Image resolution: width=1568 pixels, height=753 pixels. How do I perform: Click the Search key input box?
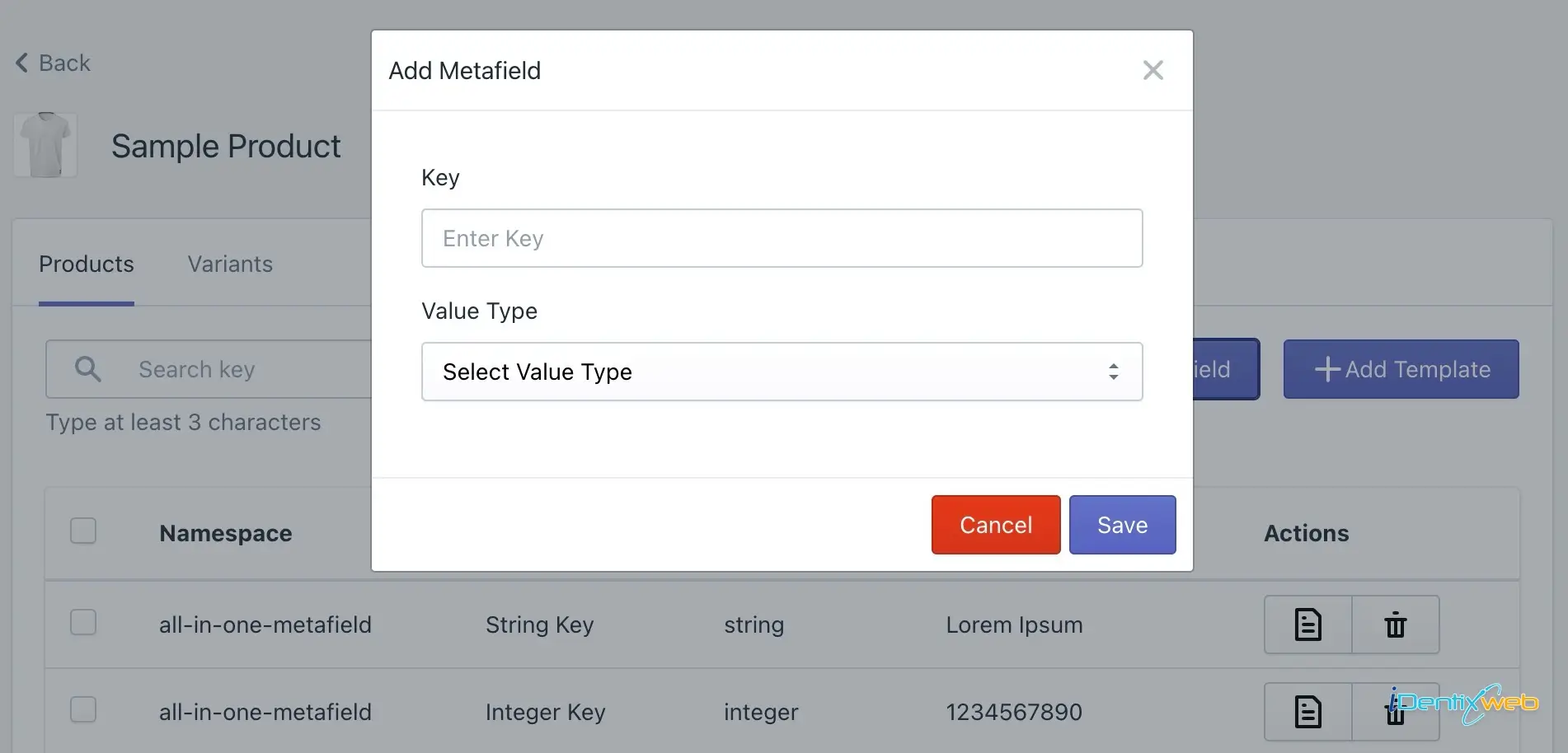(247, 369)
